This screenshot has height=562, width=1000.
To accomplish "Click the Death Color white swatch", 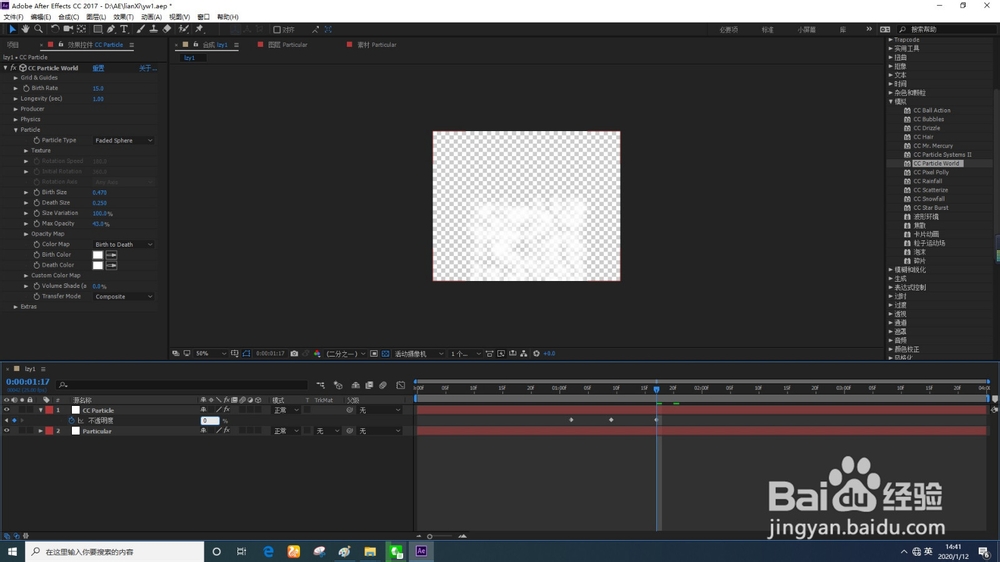I will click(x=98, y=265).
